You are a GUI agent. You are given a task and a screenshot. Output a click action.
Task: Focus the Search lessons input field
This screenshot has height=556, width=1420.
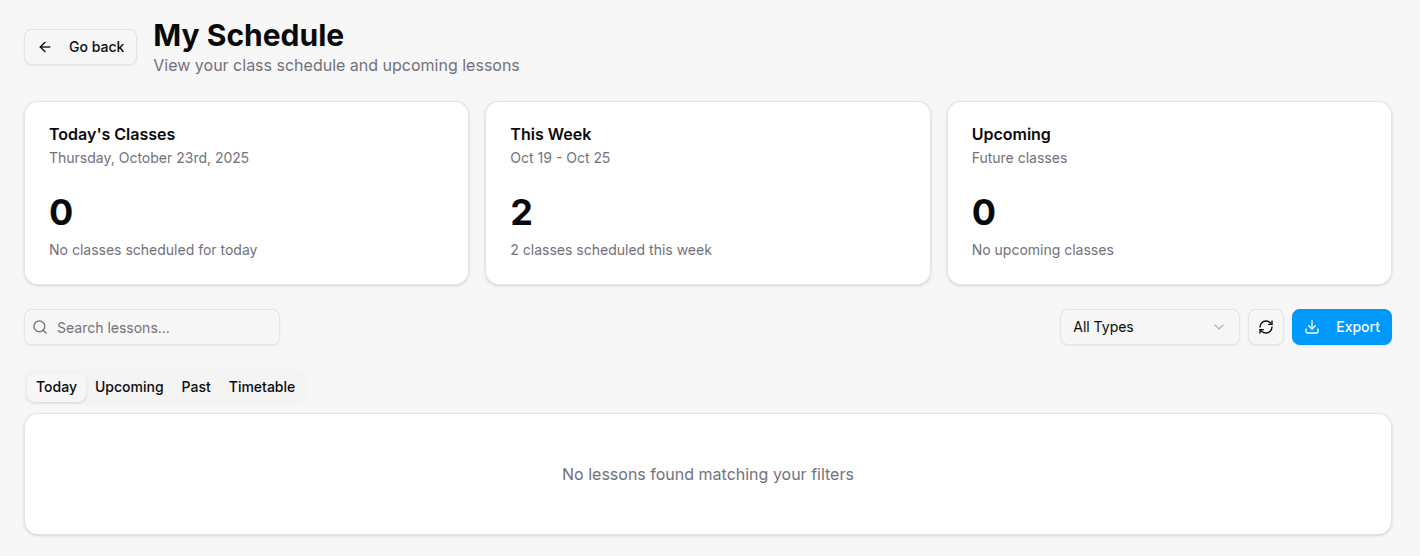click(x=160, y=327)
